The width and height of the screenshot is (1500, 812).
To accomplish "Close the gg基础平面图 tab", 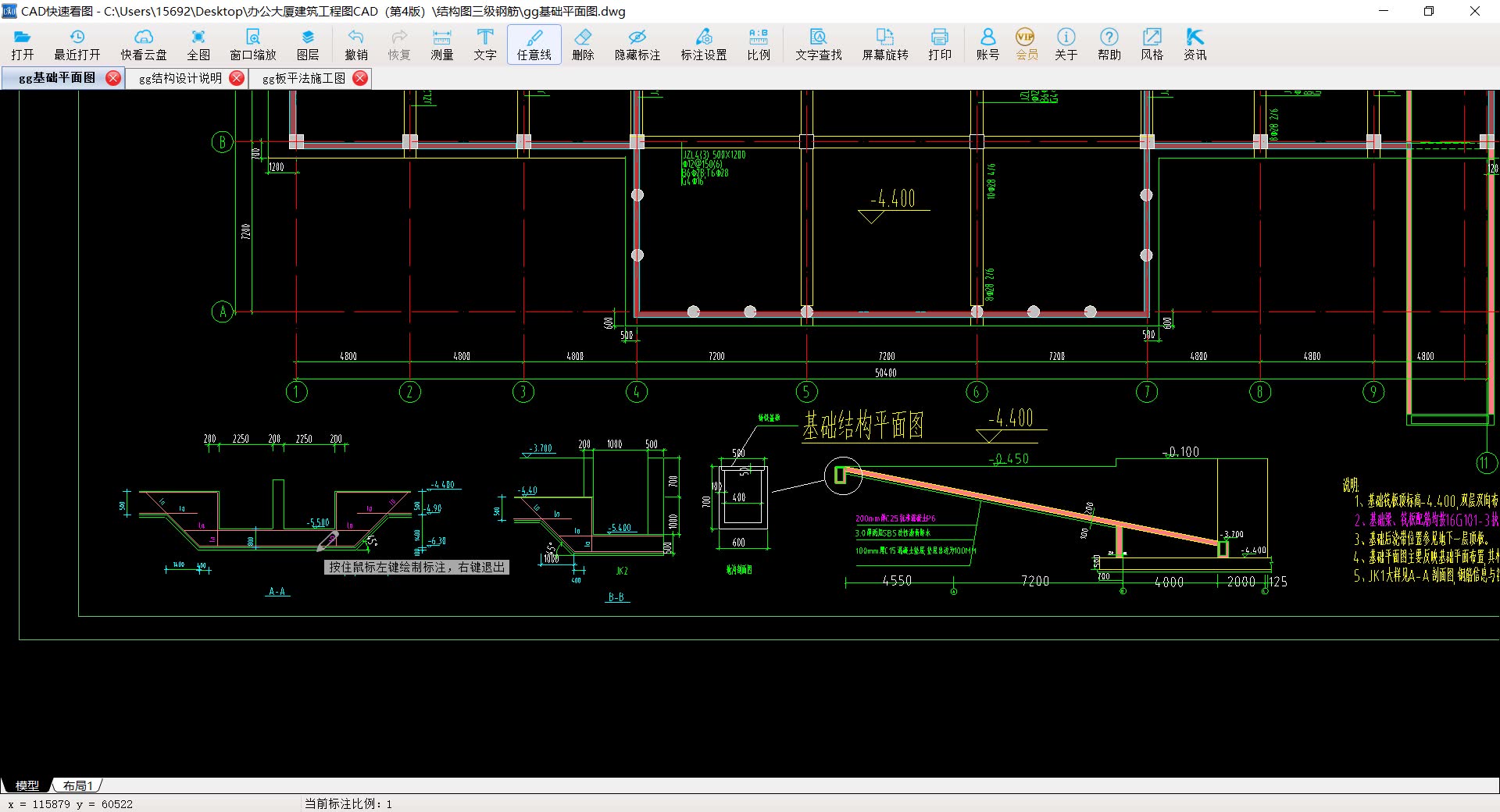I will 113,78.
